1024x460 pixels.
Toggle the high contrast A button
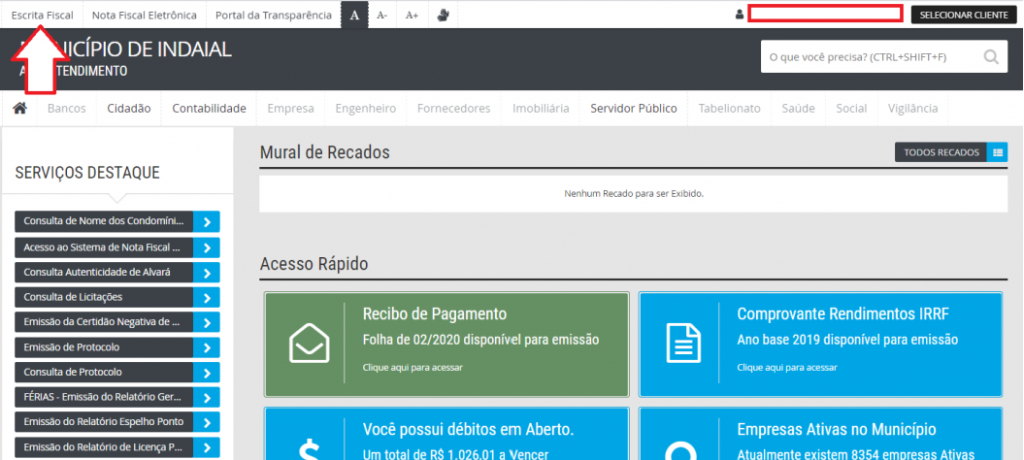pyautogui.click(x=354, y=15)
